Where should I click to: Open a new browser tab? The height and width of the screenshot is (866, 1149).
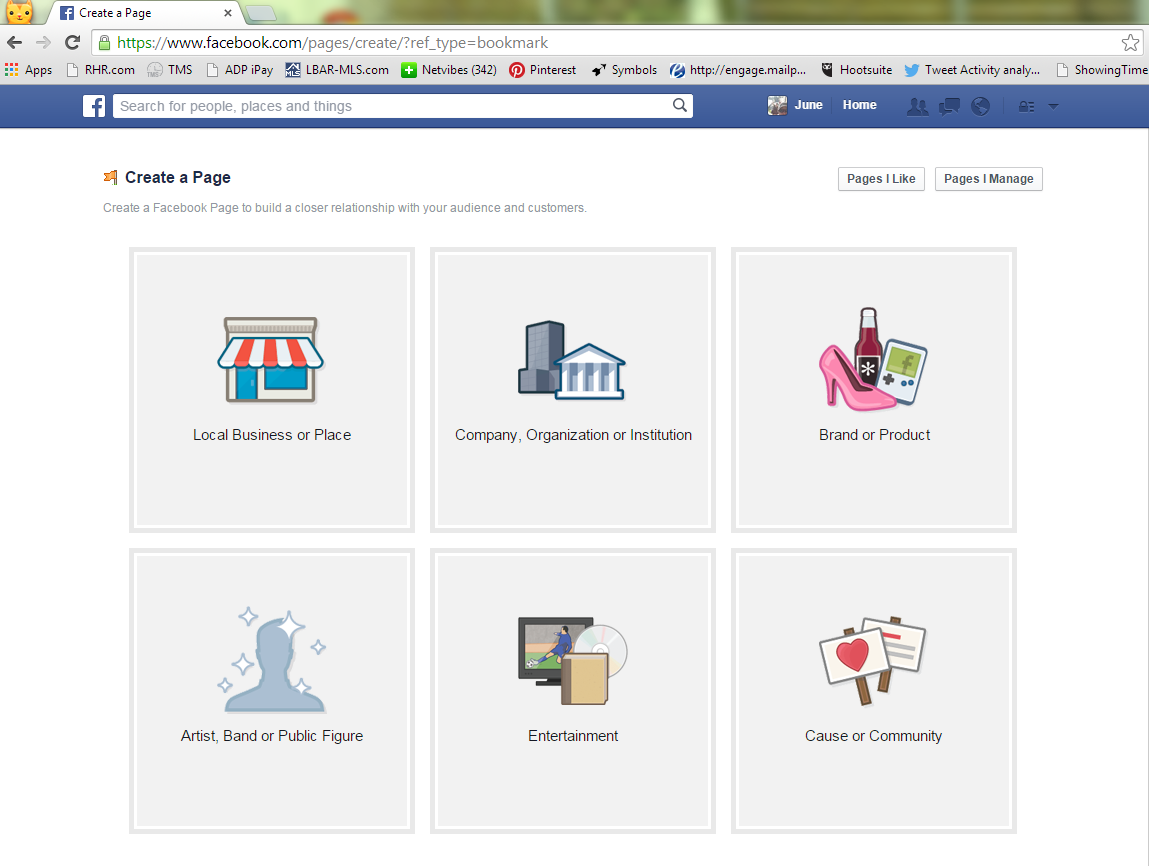click(x=261, y=13)
